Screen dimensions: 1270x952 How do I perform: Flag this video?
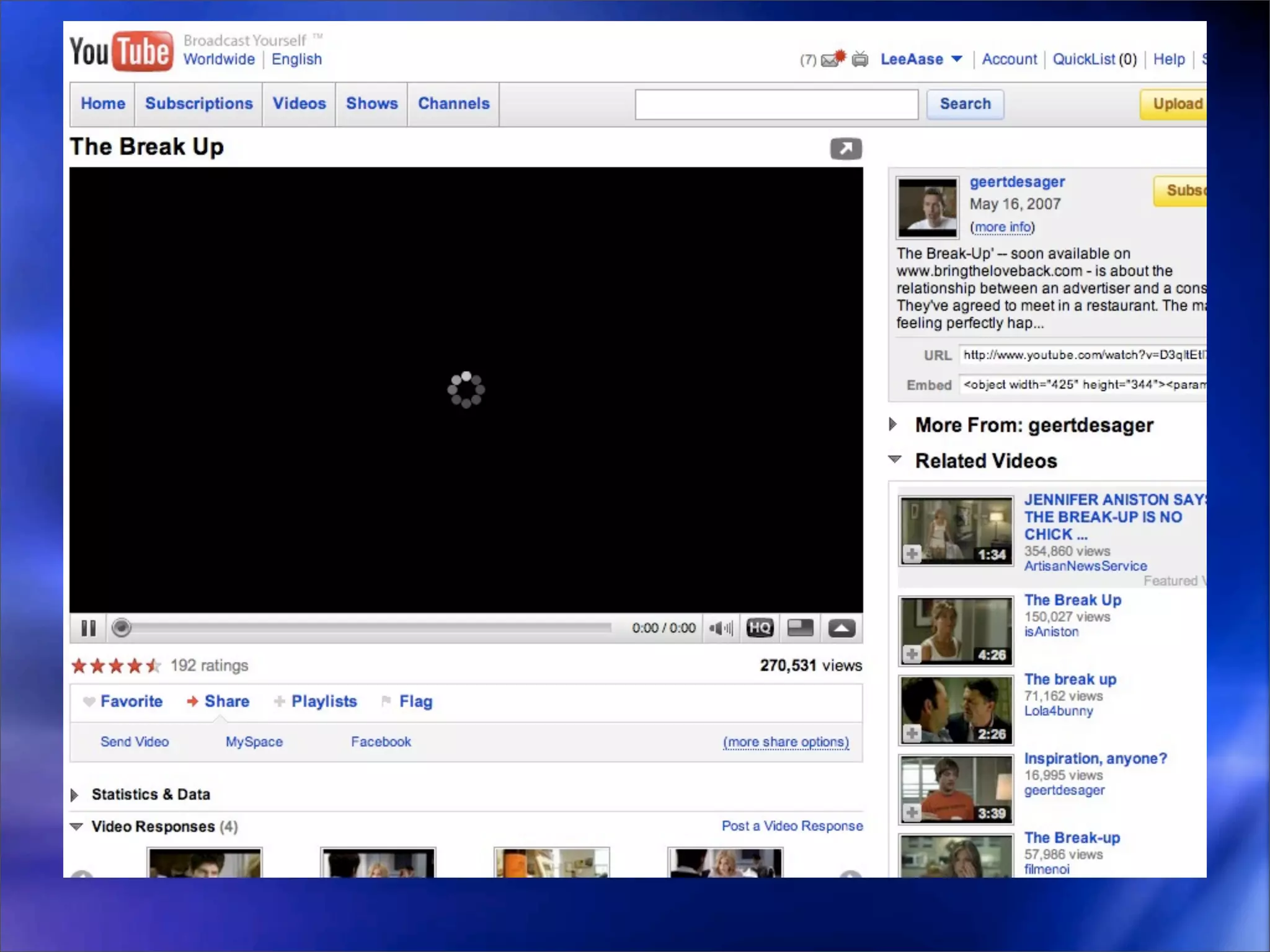click(415, 702)
